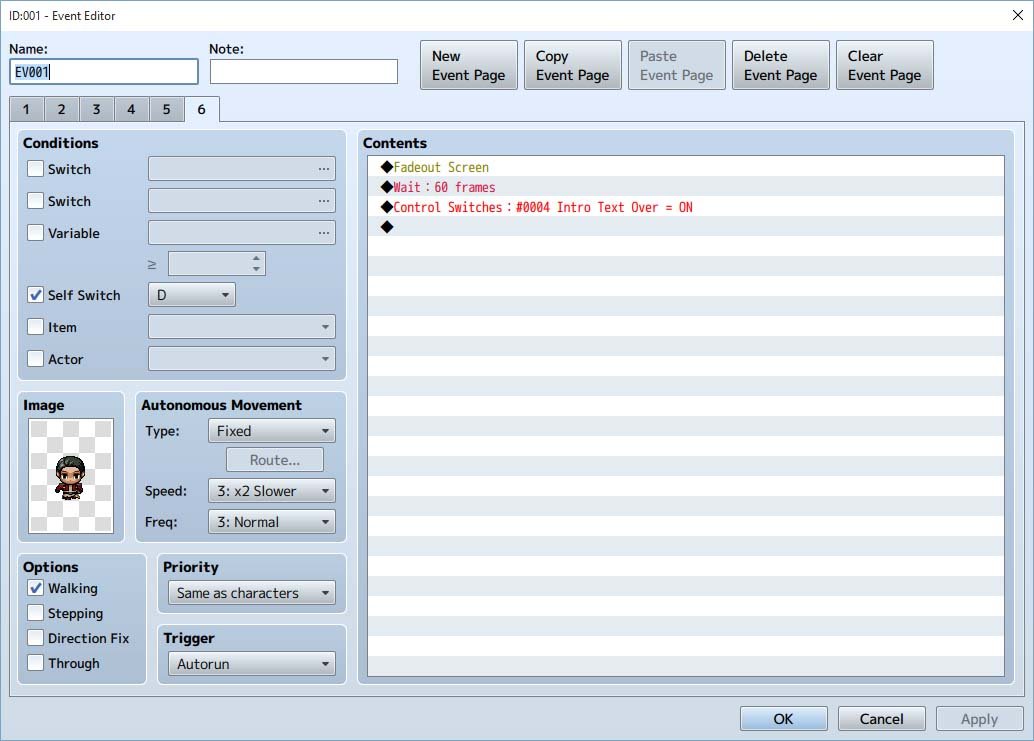Viewport: 1034px width, 741px height.
Task: Switch to event page tab 3
Action: point(96,109)
